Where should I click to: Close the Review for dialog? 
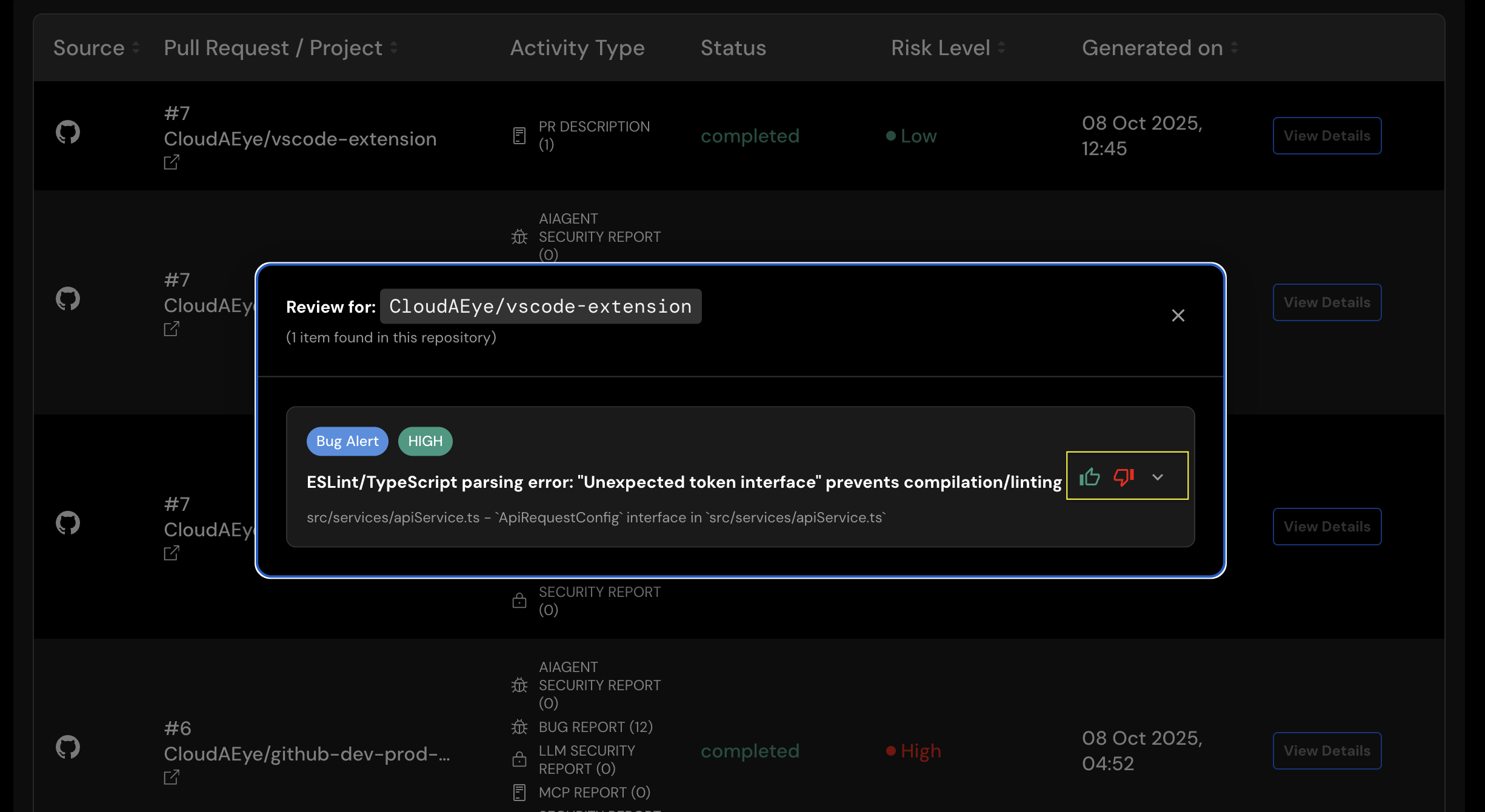coord(1178,316)
